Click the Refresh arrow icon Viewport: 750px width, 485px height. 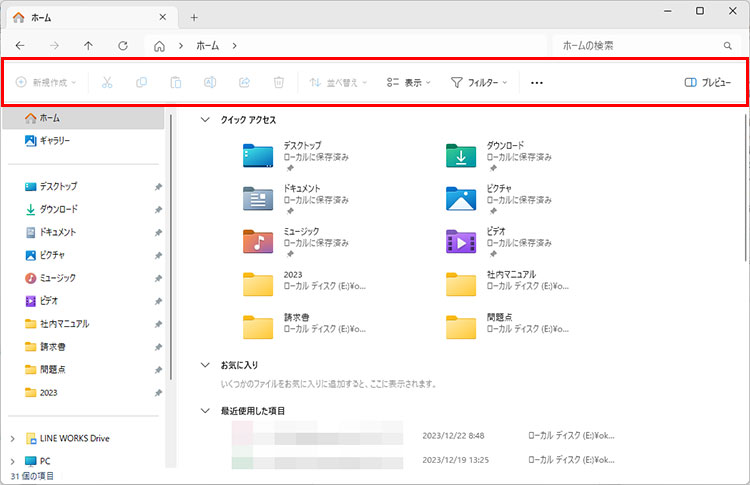122,46
